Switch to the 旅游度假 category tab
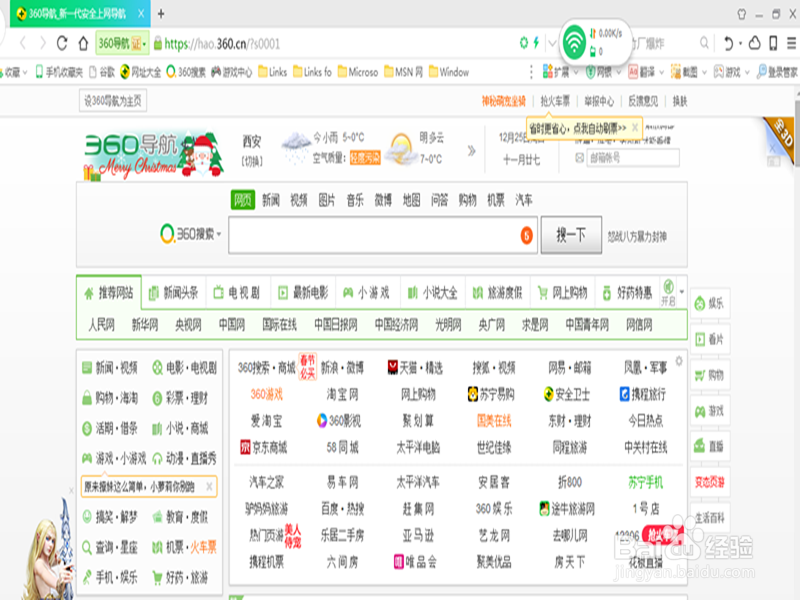Image resolution: width=800 pixels, height=600 pixels. (x=497, y=293)
